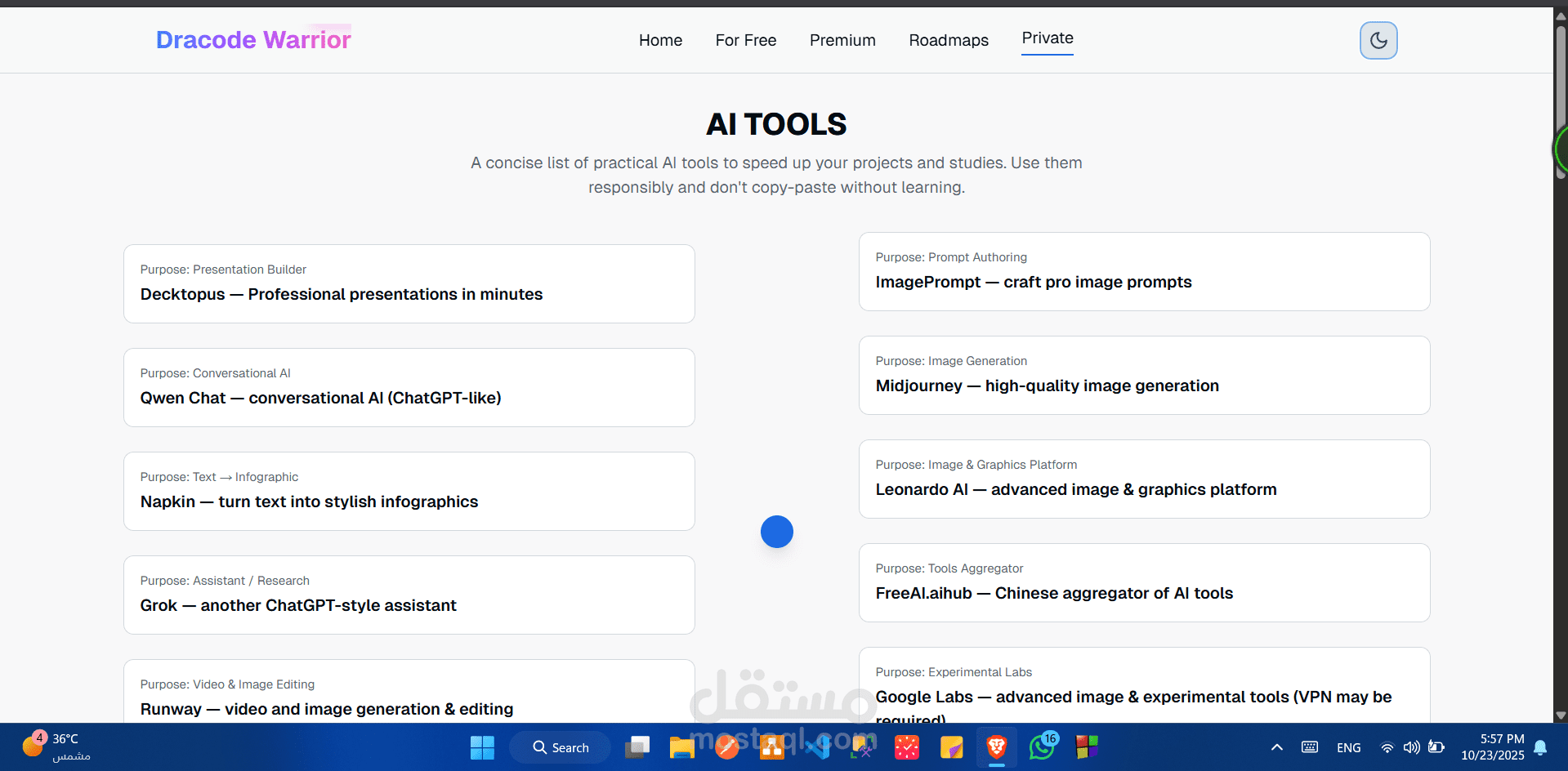Open Sticky Notes from the taskbar
Viewport: 1568px width, 771px height.
pyautogui.click(x=952, y=747)
